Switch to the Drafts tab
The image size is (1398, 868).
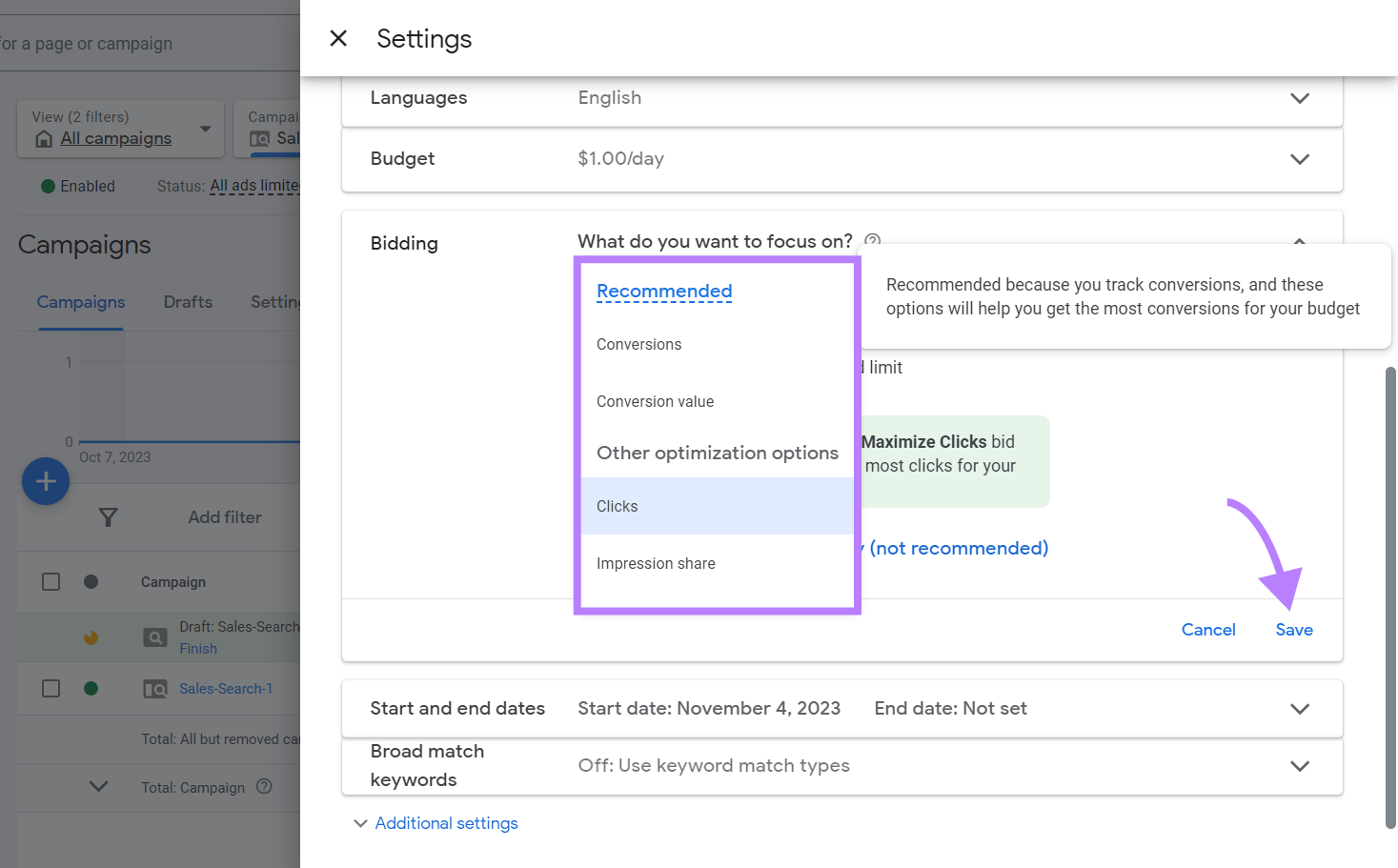187,302
